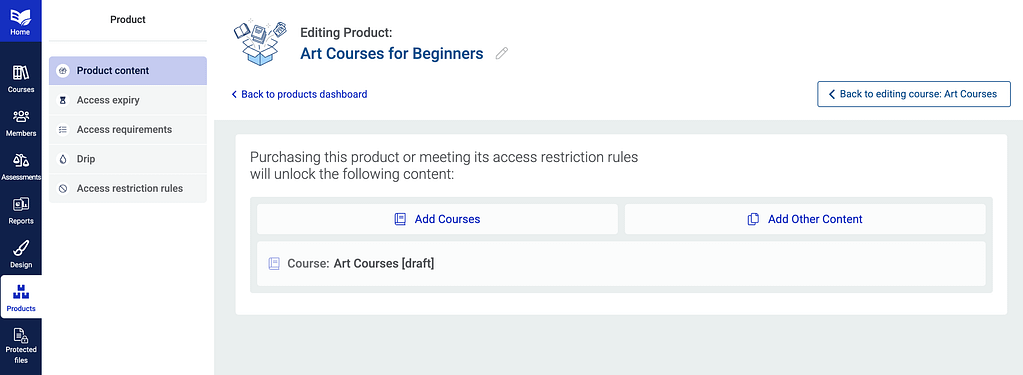Go to Members section icon

coord(21,117)
